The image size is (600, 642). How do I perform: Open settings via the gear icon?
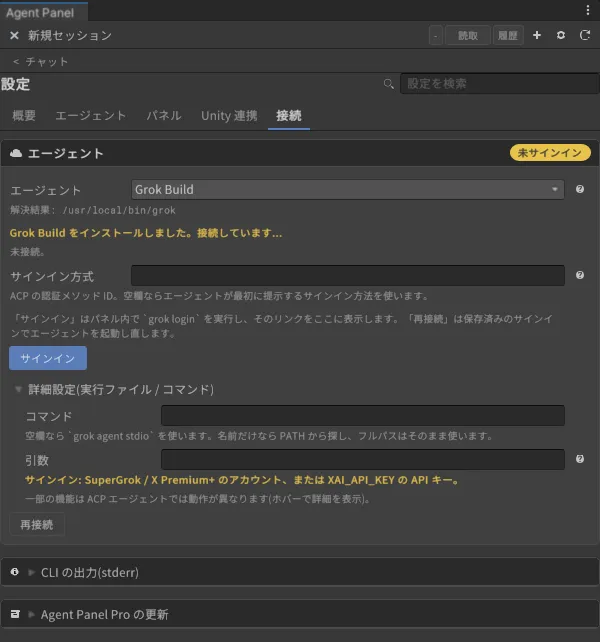point(561,35)
